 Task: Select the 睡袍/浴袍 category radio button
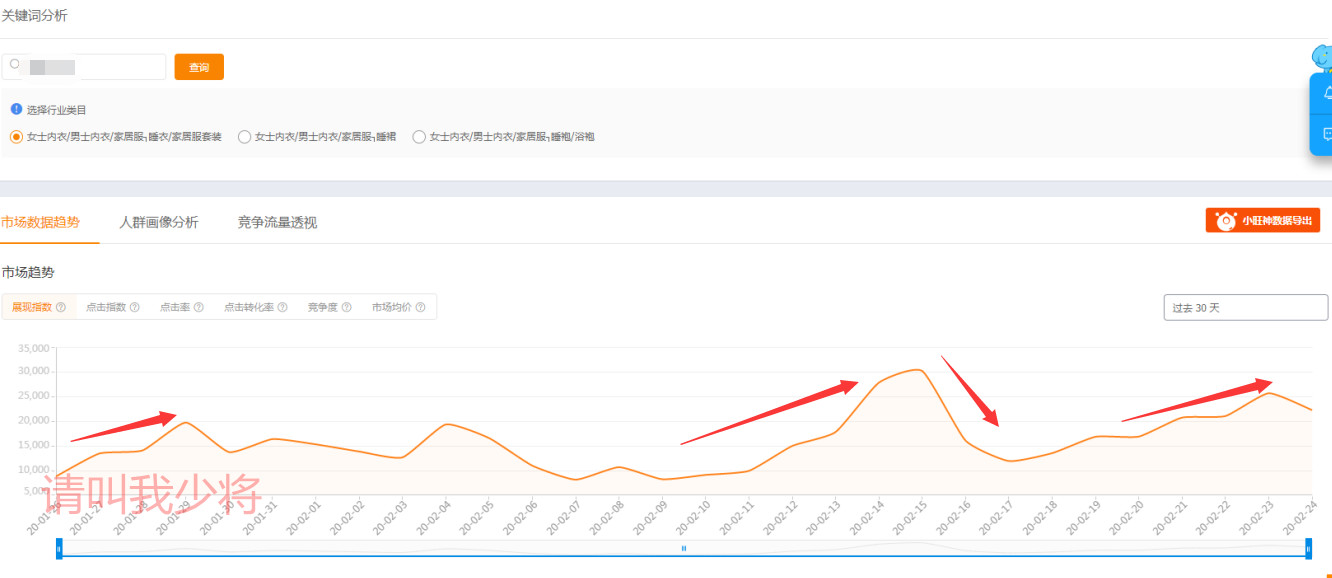pos(419,137)
